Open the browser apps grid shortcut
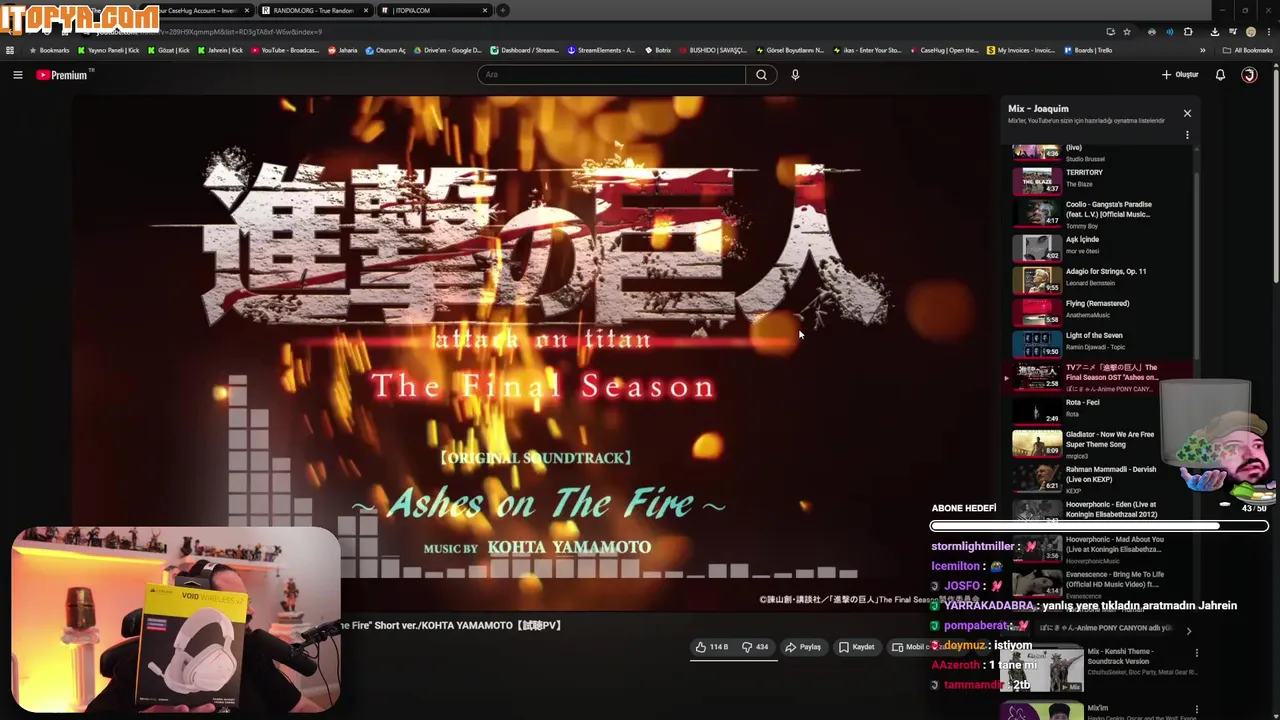 (10, 50)
